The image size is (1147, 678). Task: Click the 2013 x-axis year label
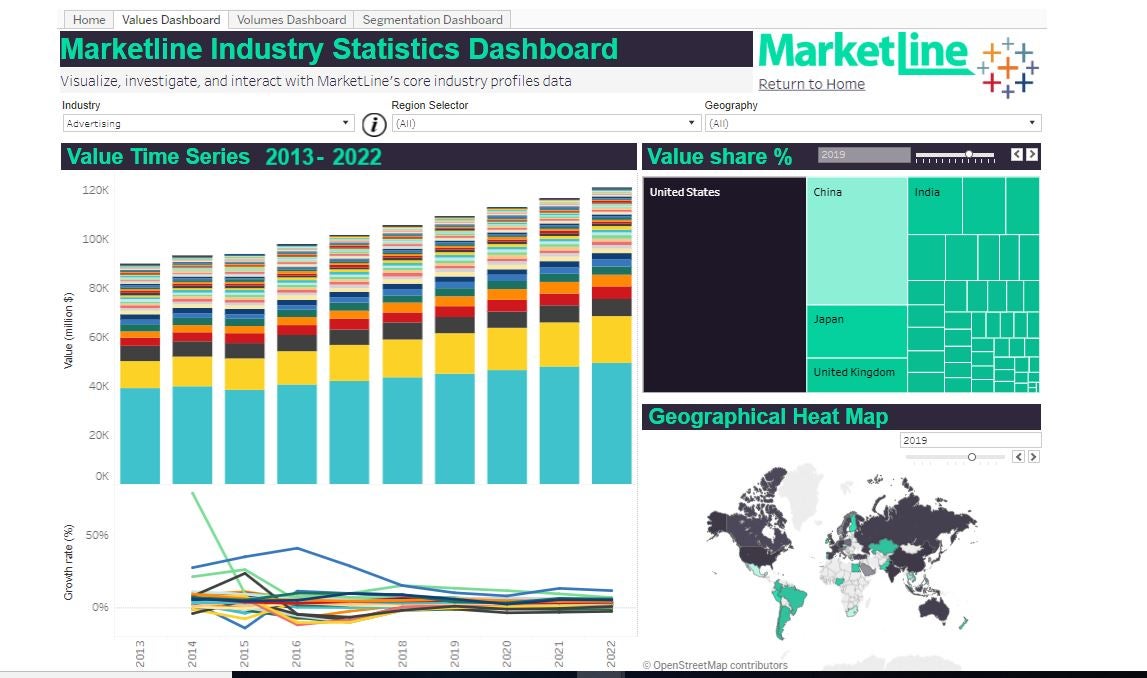(x=140, y=653)
